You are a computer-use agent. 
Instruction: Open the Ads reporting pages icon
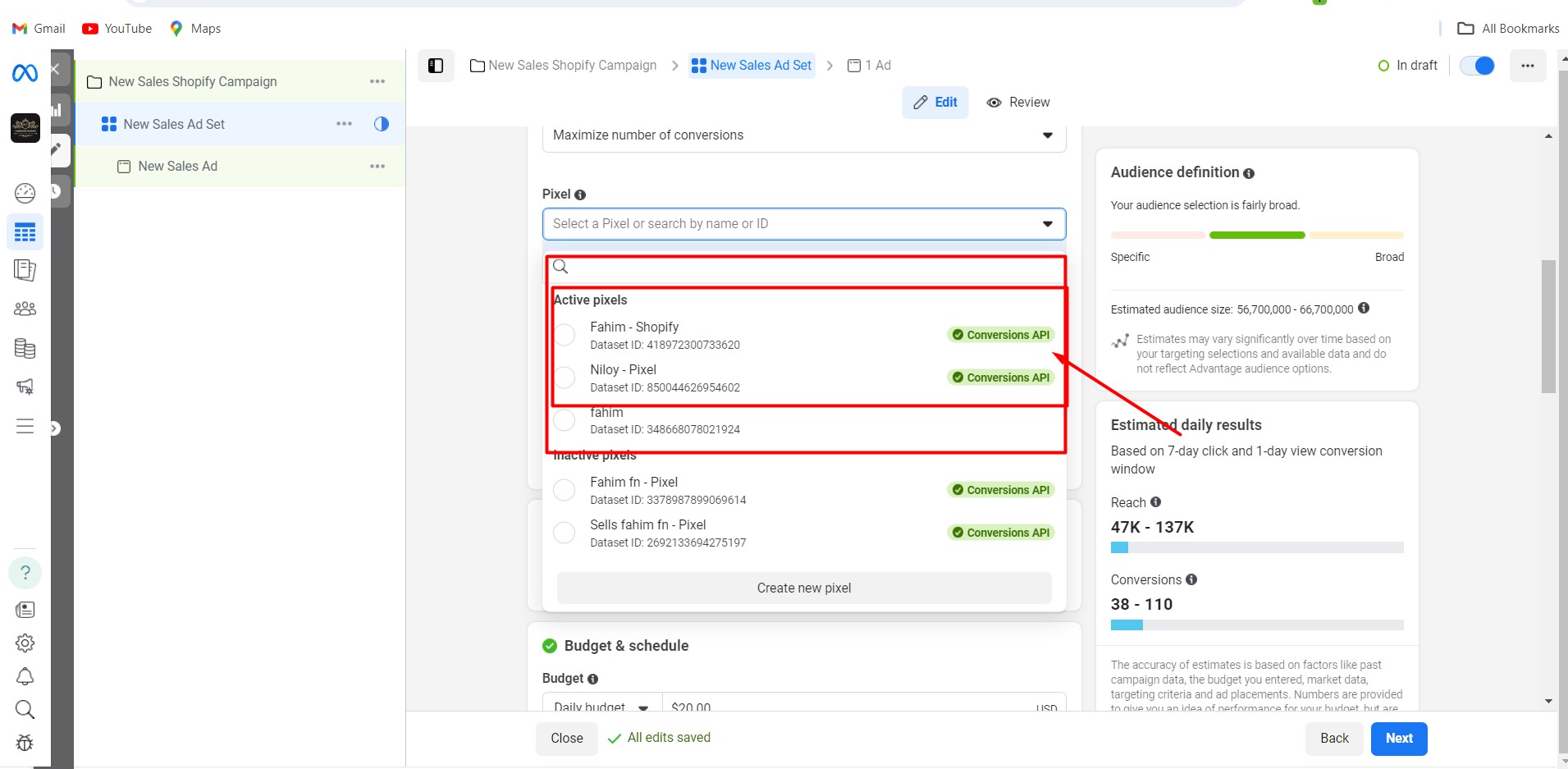25,270
